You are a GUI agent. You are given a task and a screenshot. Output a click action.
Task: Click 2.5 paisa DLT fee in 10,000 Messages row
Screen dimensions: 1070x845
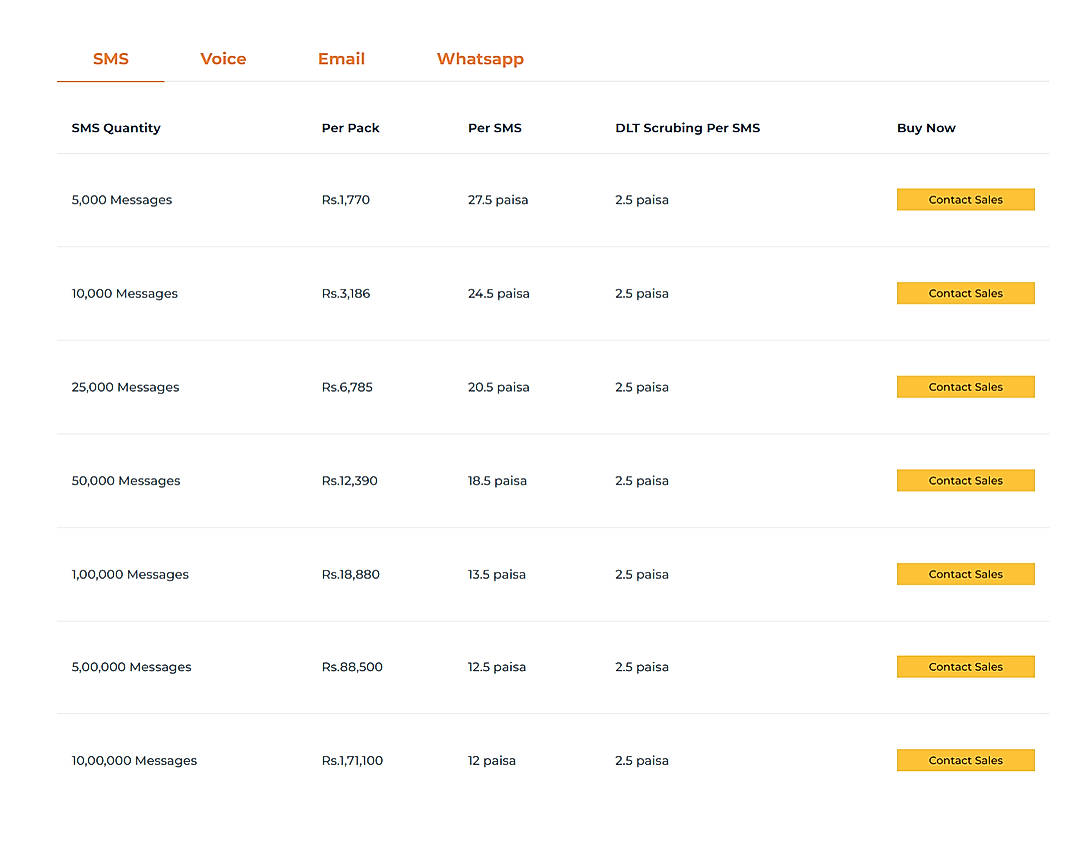(x=641, y=293)
